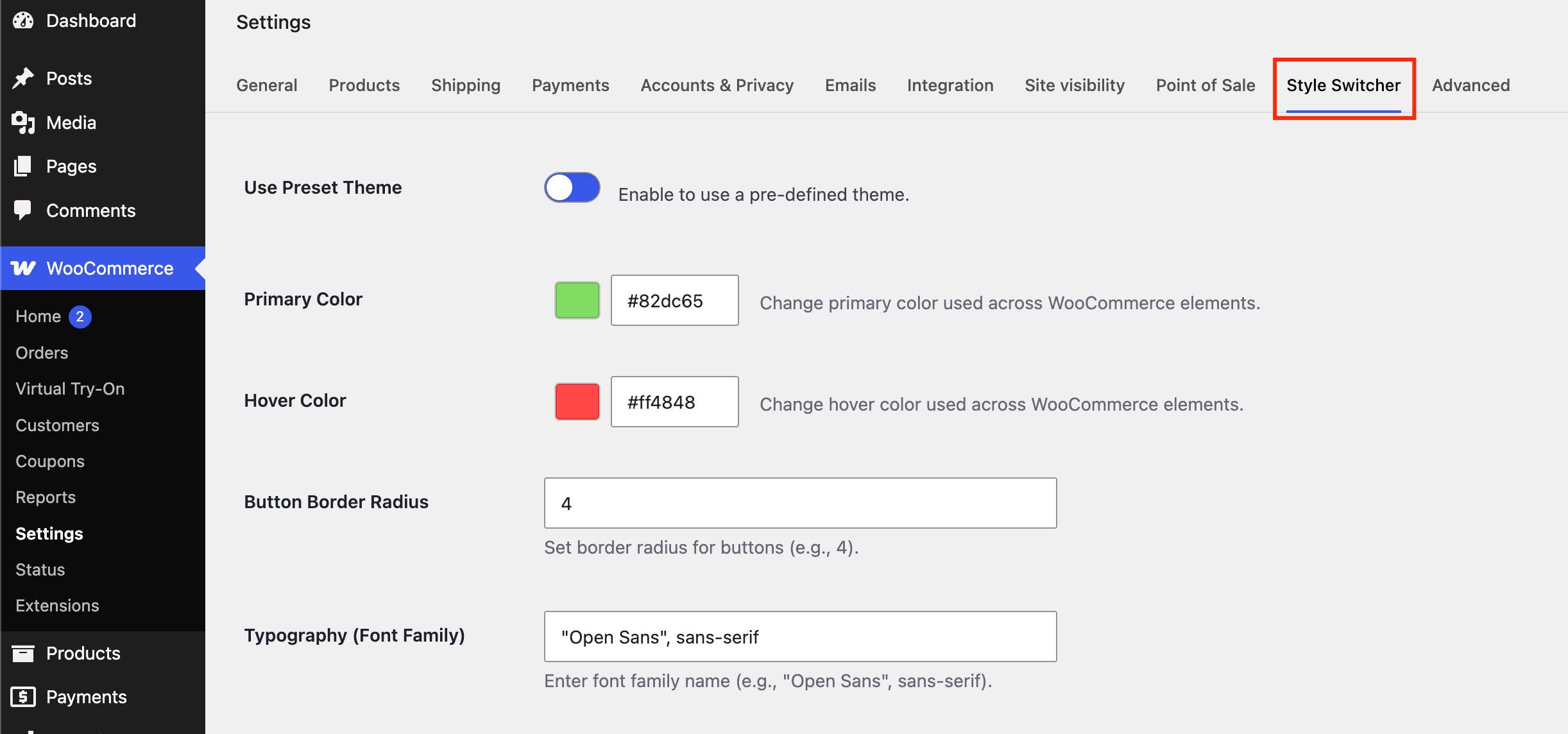Viewport: 1568px width, 734px height.
Task: Go to the Emails tab
Action: (x=850, y=85)
